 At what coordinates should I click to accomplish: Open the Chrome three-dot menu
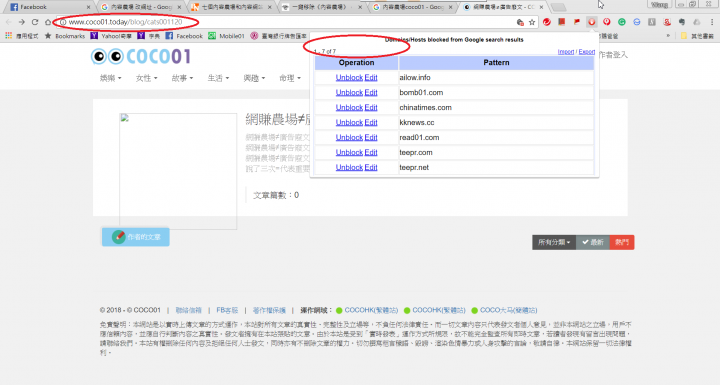point(712,22)
